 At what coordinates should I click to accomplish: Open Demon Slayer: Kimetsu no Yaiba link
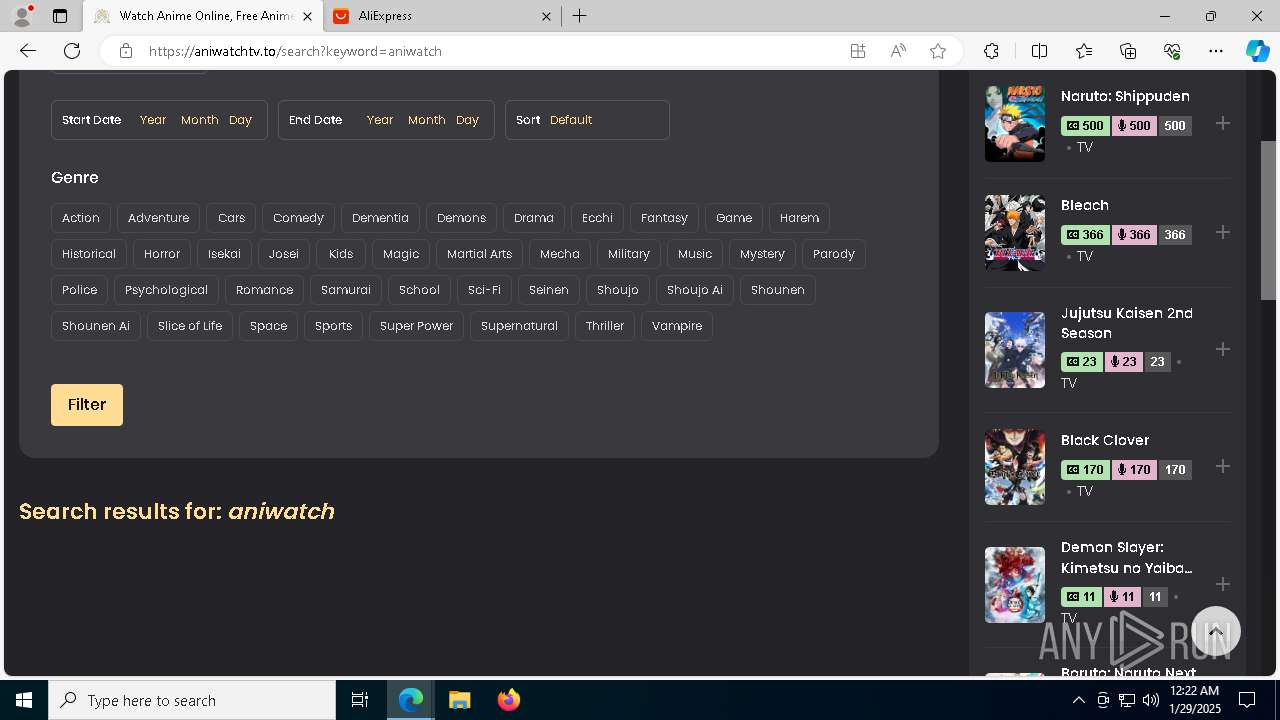click(x=1127, y=557)
